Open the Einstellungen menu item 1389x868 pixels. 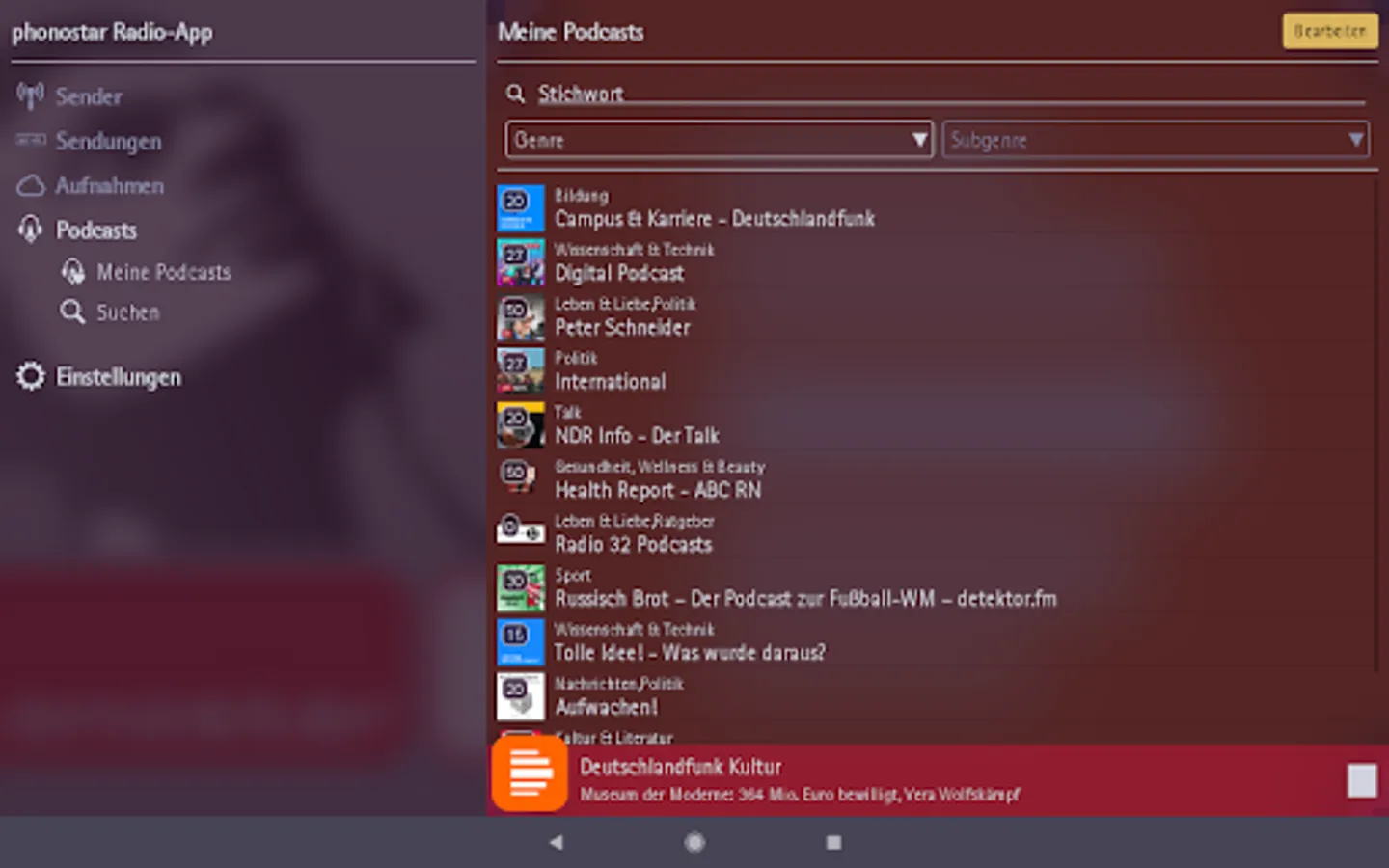(119, 377)
